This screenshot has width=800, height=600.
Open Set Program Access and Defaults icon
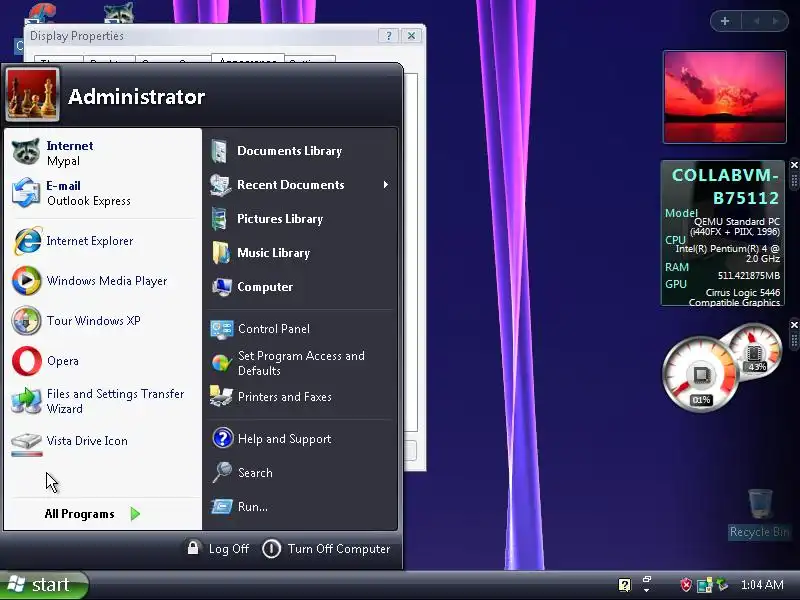pos(221,363)
